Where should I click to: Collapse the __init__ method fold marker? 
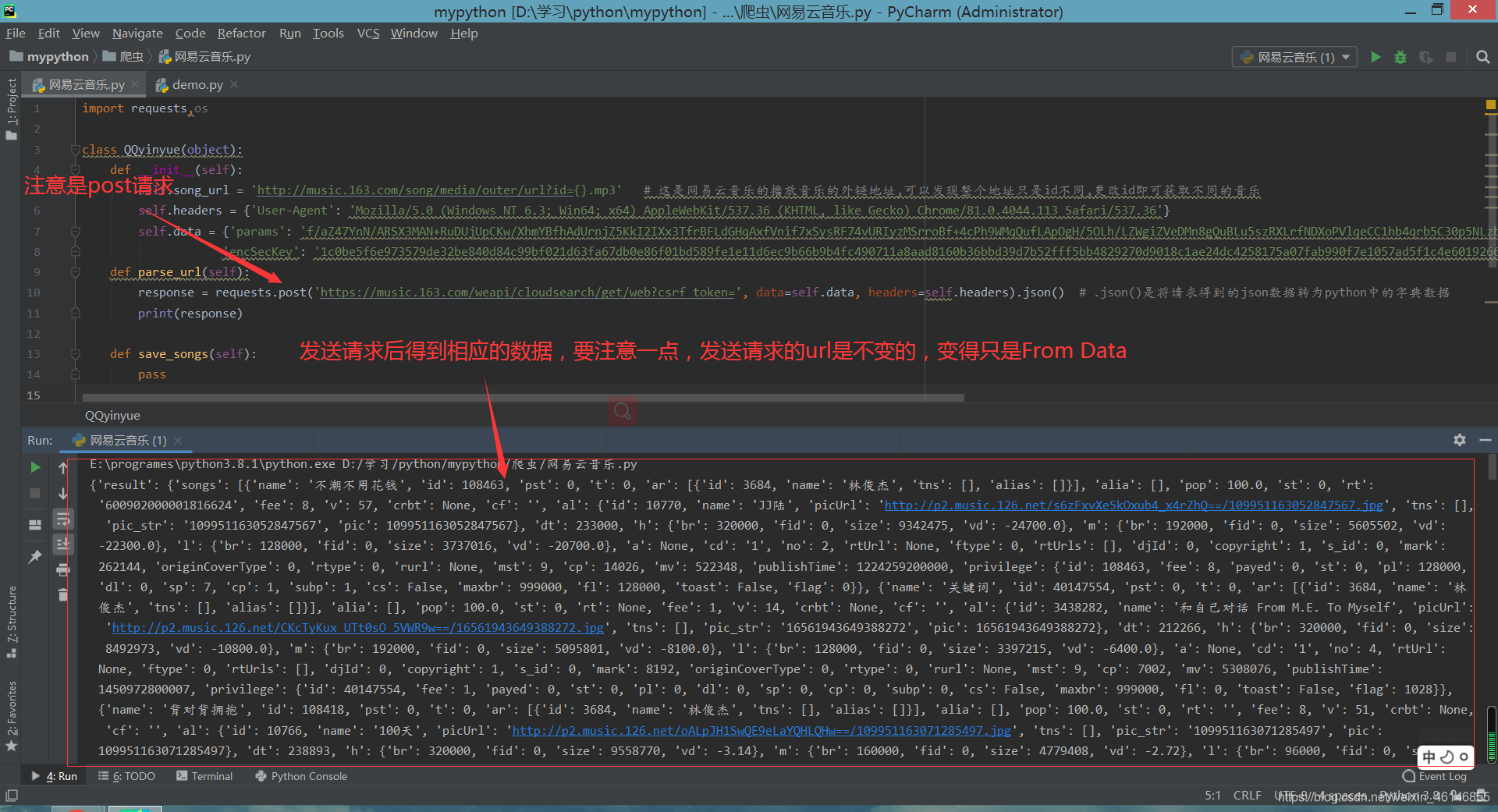coord(76,169)
